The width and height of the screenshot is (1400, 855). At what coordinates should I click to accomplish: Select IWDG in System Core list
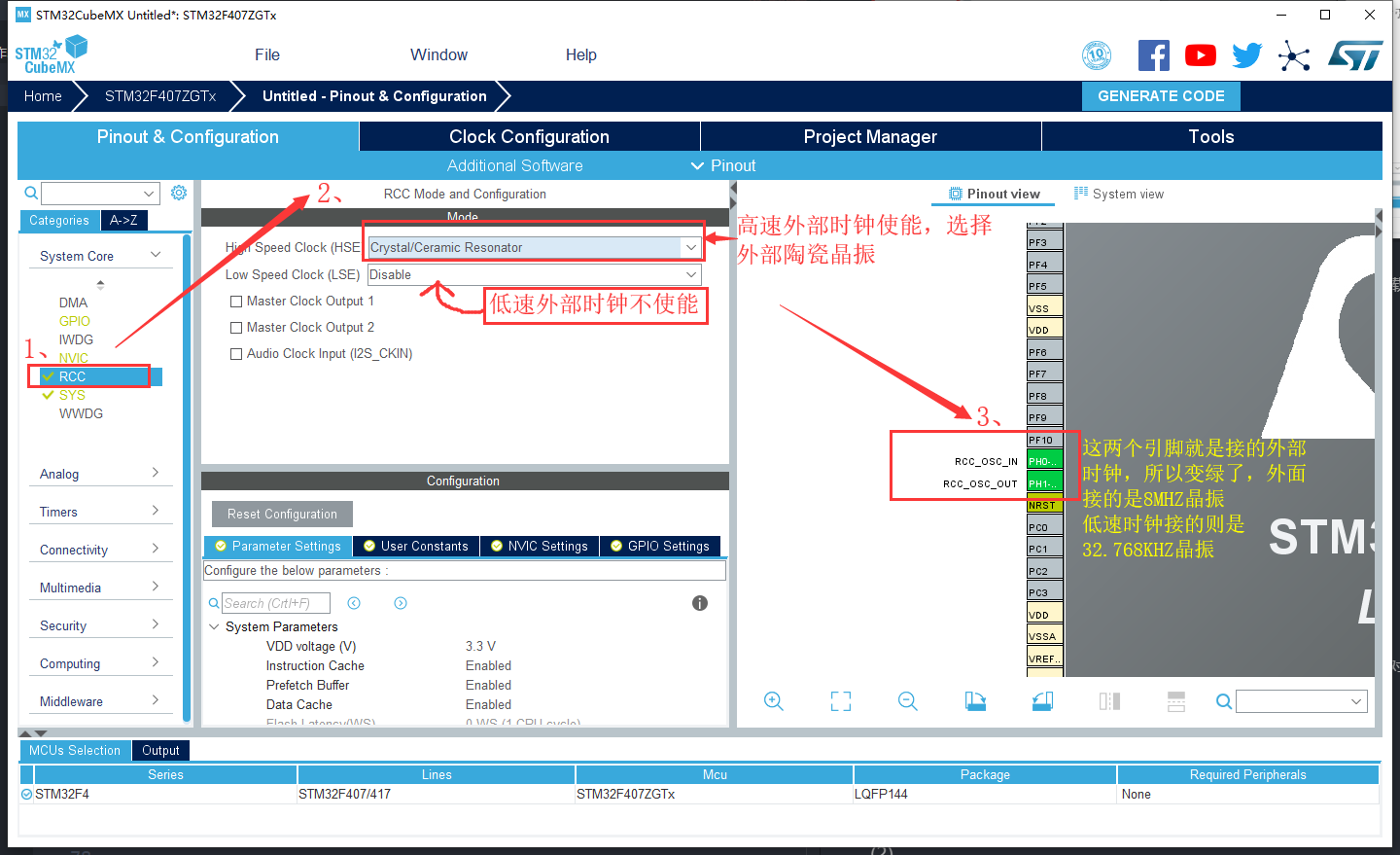pyautogui.click(x=77, y=340)
